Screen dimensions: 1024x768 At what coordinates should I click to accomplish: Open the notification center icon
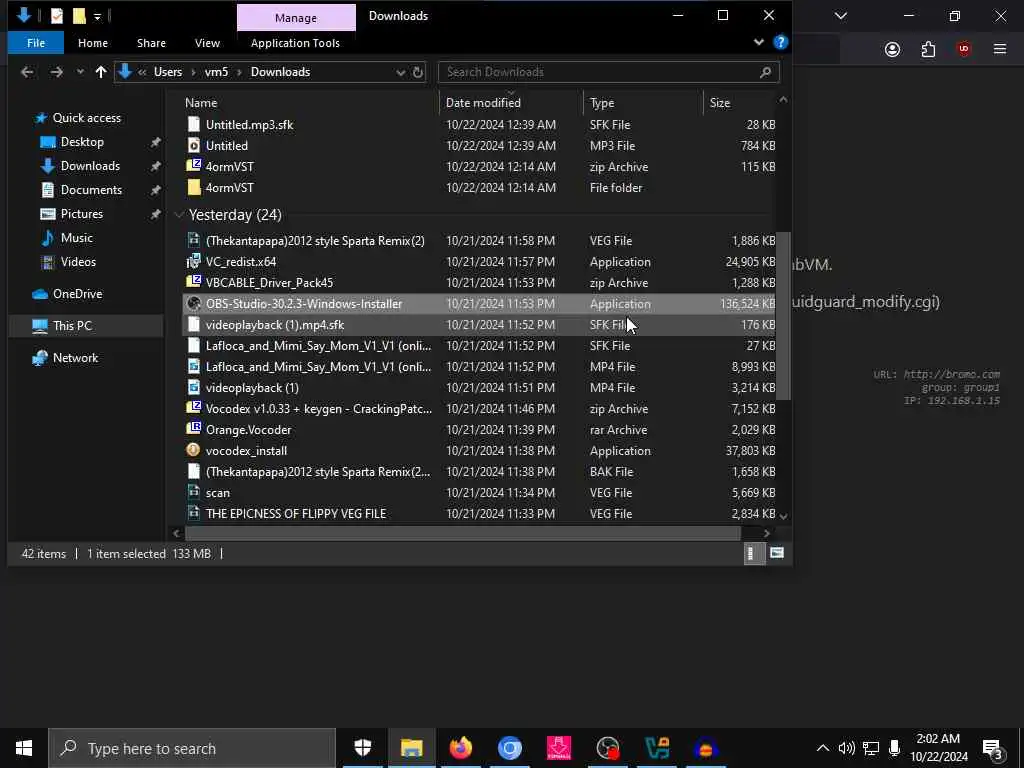[992, 749]
